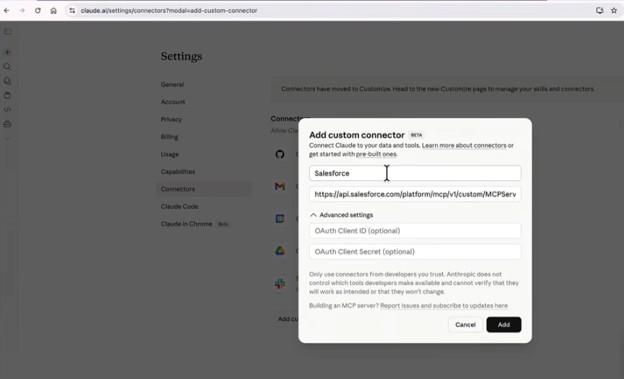
Task: Open briefcase icon in left sidebar
Action: 7,124
